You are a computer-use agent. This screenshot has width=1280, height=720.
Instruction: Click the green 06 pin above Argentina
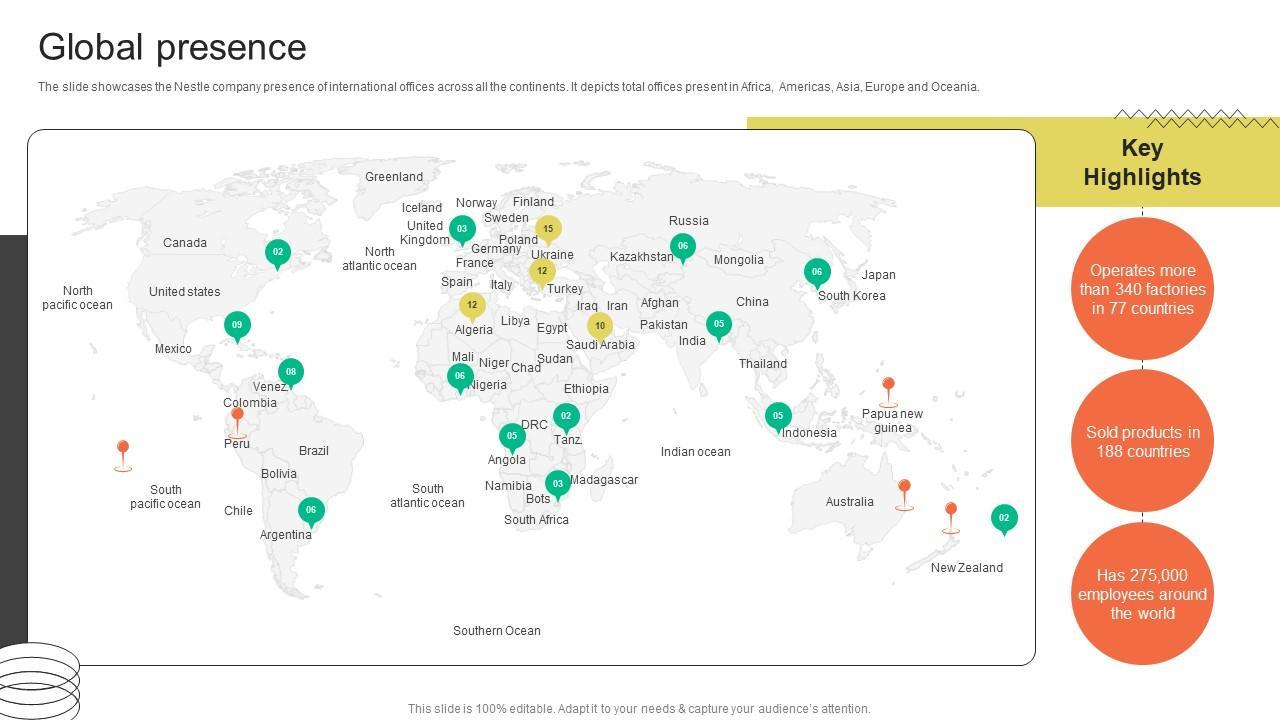tap(311, 510)
